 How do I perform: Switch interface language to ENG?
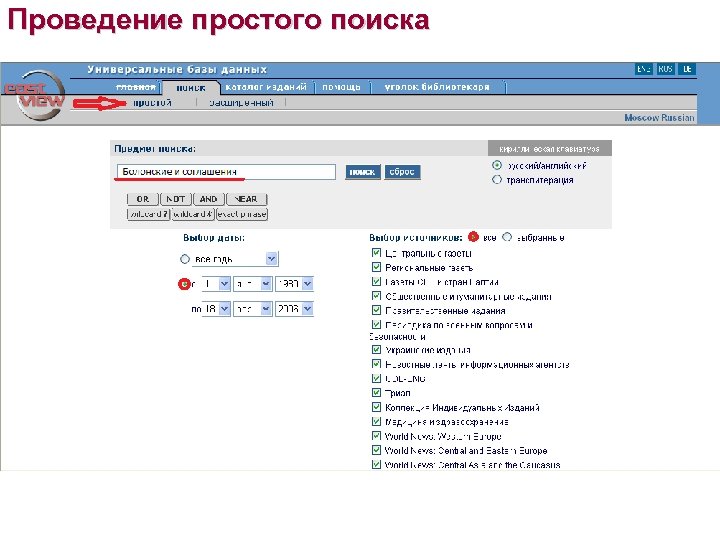click(643, 69)
